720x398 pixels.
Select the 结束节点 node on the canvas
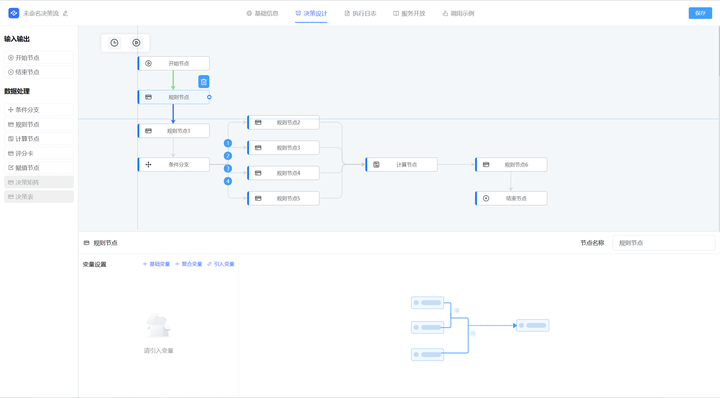tap(511, 198)
